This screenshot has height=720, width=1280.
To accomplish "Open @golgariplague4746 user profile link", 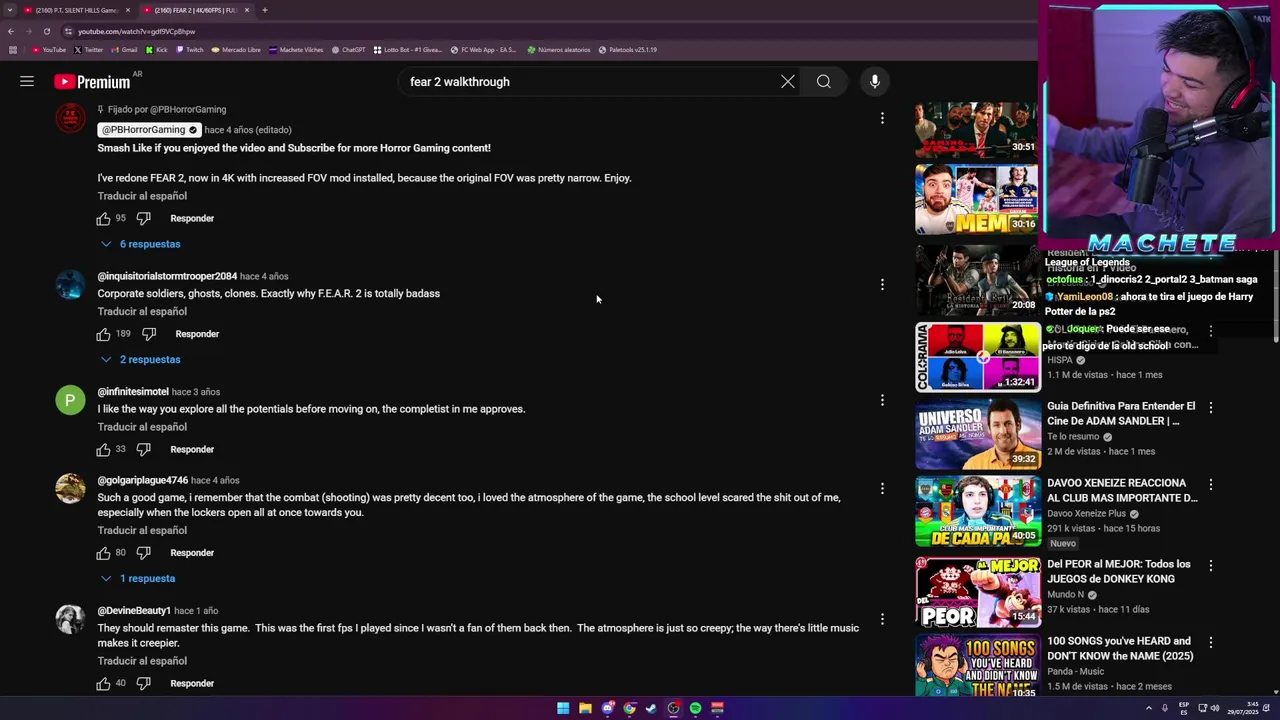I will [142, 480].
